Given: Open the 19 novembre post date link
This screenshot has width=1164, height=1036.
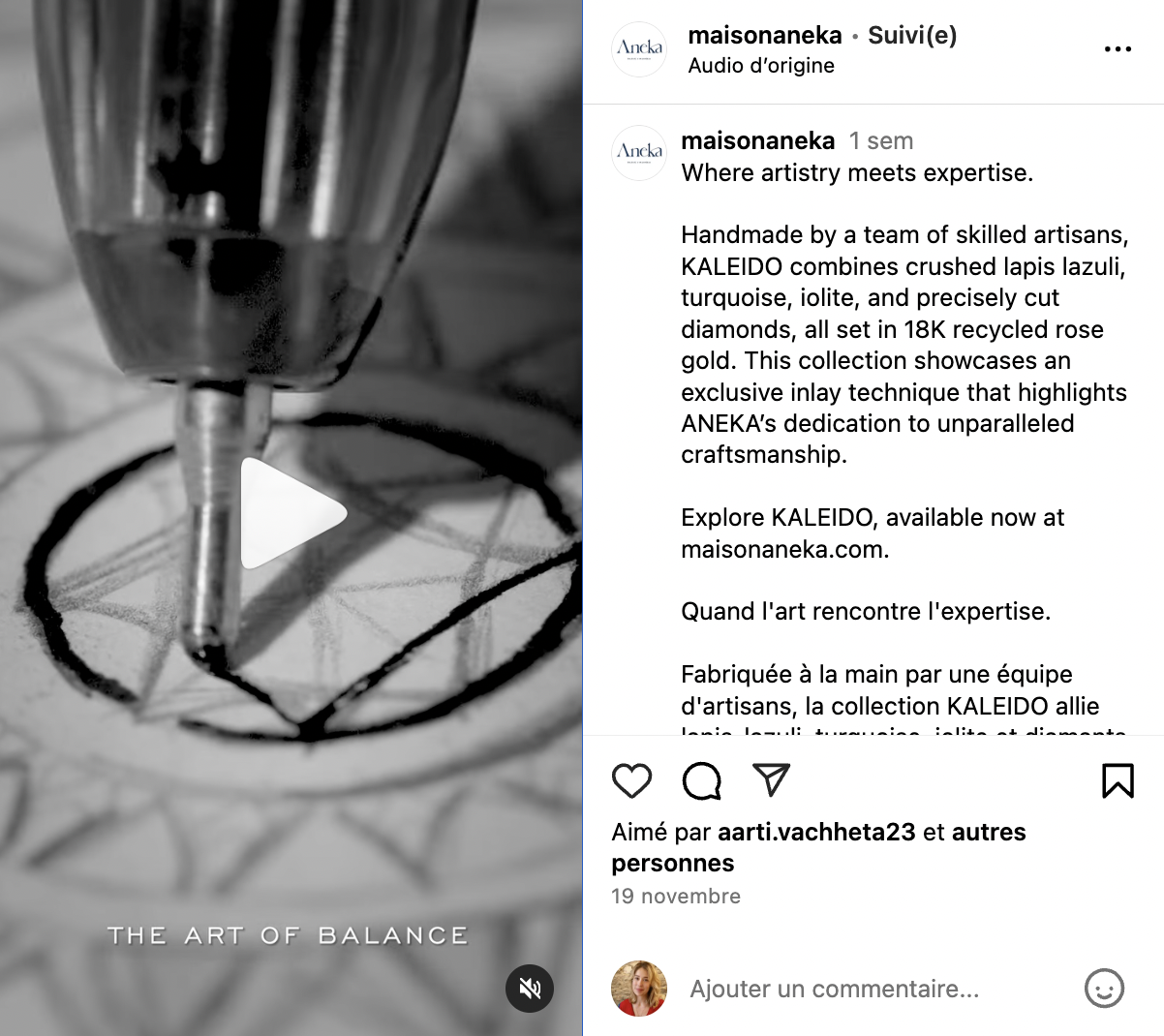Looking at the screenshot, I should (x=676, y=897).
